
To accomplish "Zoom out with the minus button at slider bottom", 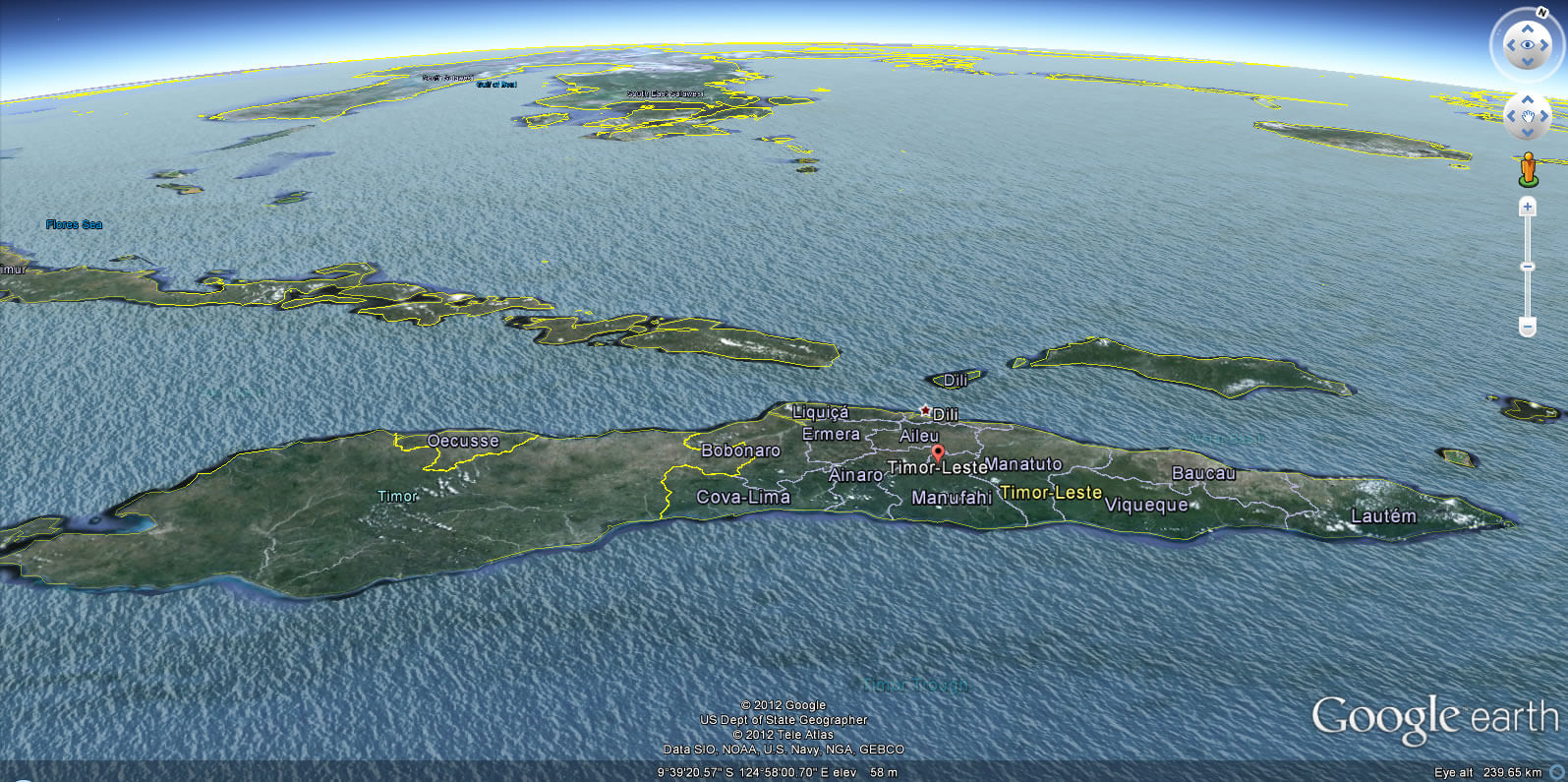I will click(1527, 326).
